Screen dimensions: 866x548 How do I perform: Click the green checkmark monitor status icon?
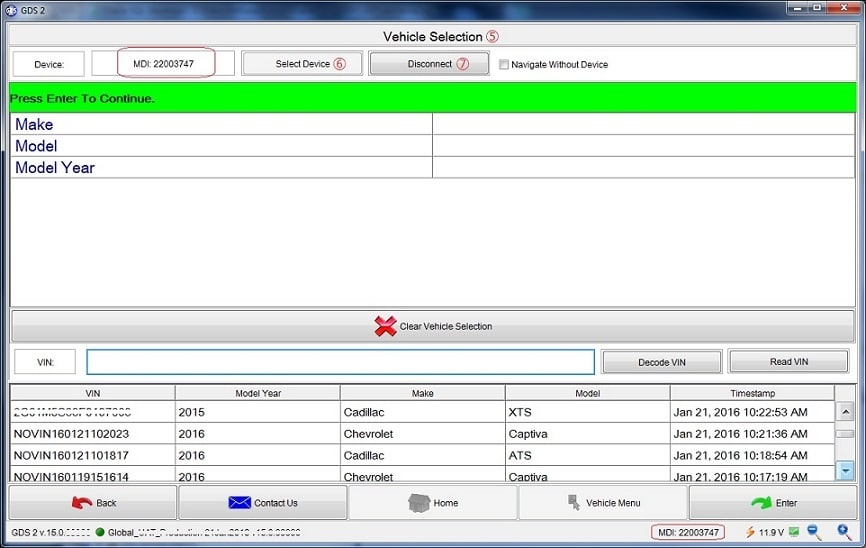[794, 532]
